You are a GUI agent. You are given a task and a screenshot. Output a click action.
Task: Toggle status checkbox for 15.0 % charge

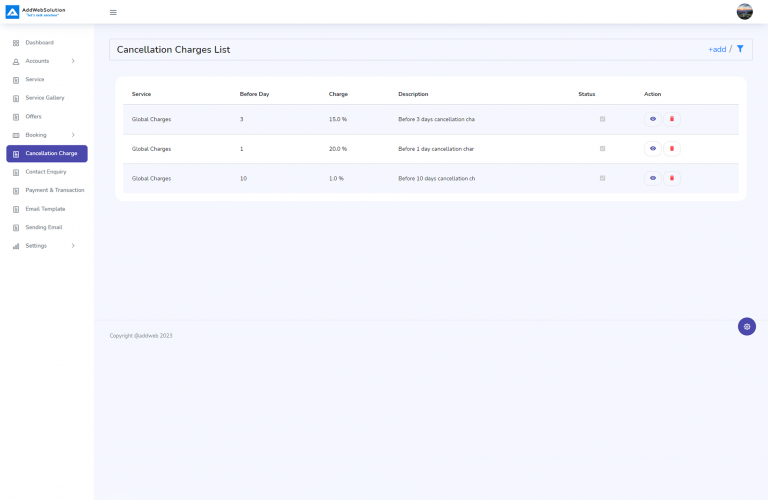(x=602, y=119)
